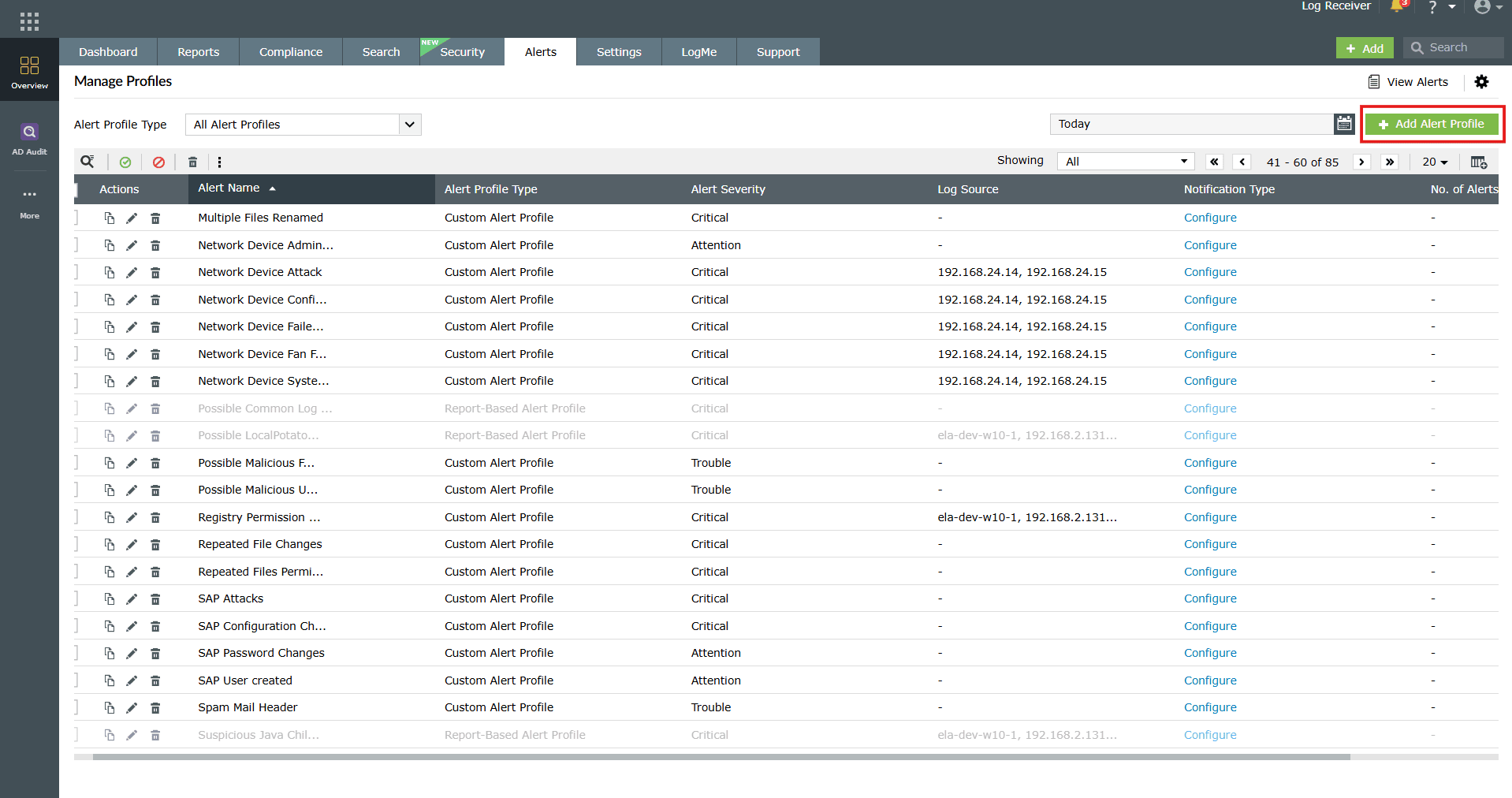Viewport: 1512px width, 798px height.
Task: Select the checkbox for the Multiple Files Renamed row
Action: 76,218
